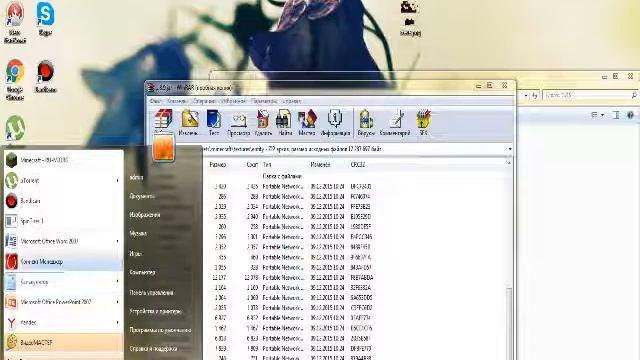Open the Параметры menu in WinRAR
The image size is (640, 360).
(x=264, y=101)
